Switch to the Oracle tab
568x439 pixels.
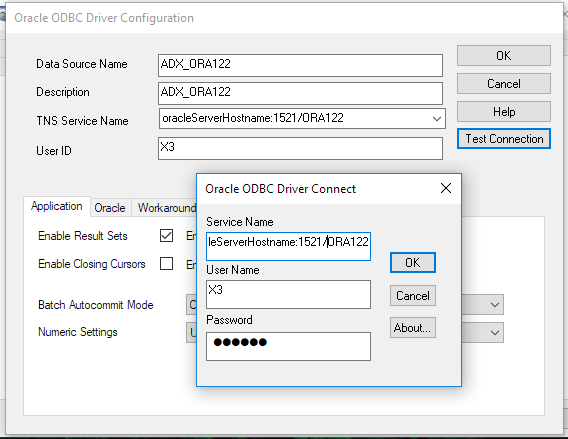coord(110,208)
